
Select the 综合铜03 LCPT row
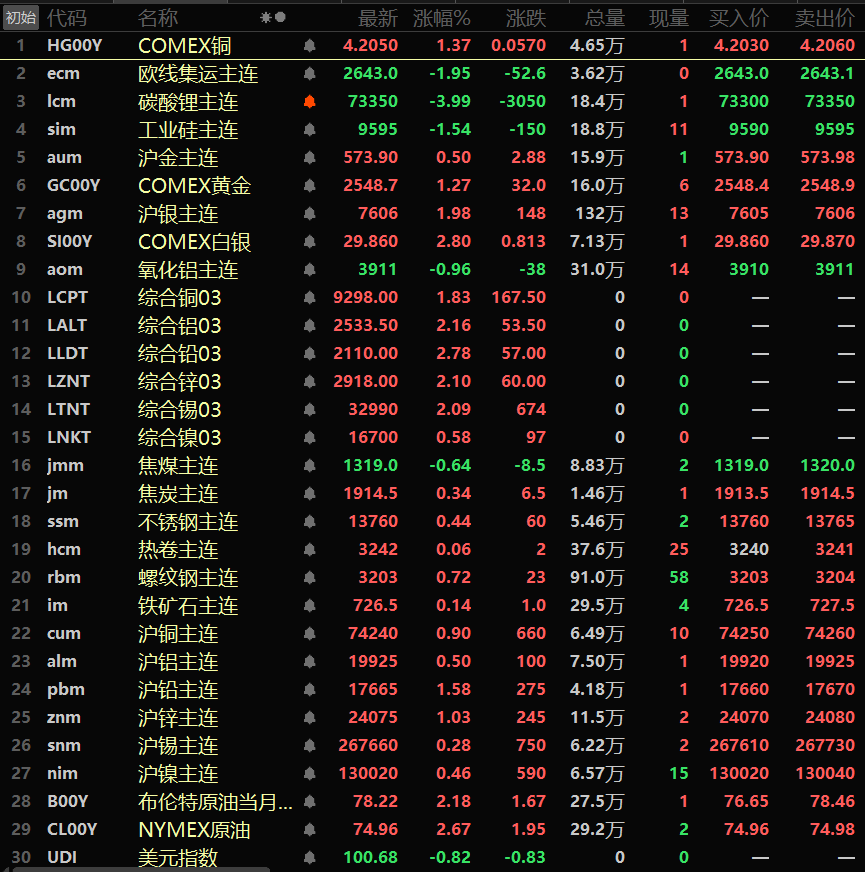tap(179, 298)
